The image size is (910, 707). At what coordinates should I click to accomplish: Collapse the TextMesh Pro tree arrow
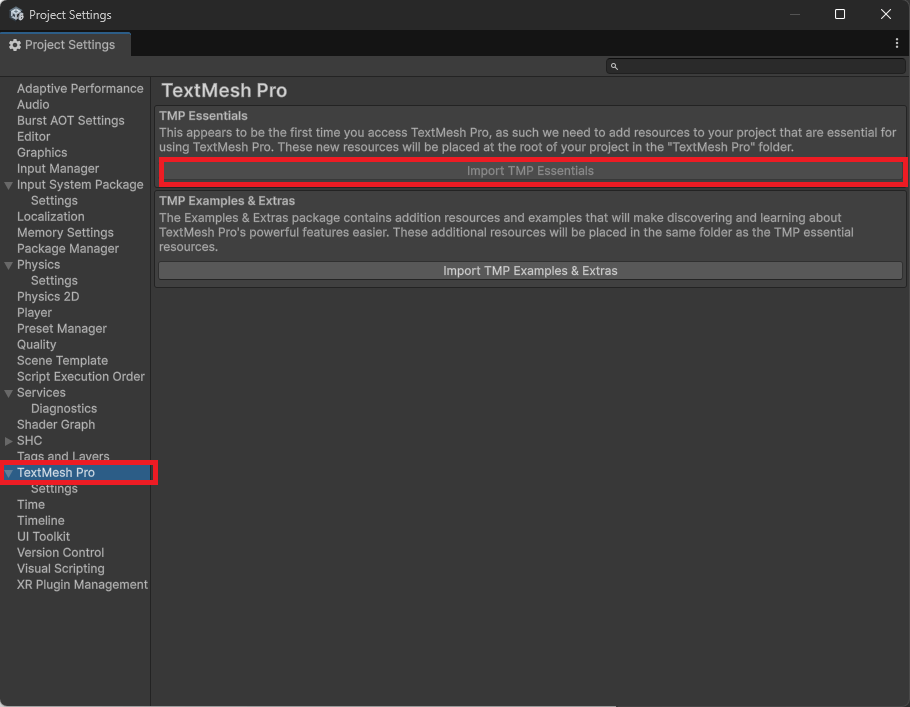[x=9, y=473]
